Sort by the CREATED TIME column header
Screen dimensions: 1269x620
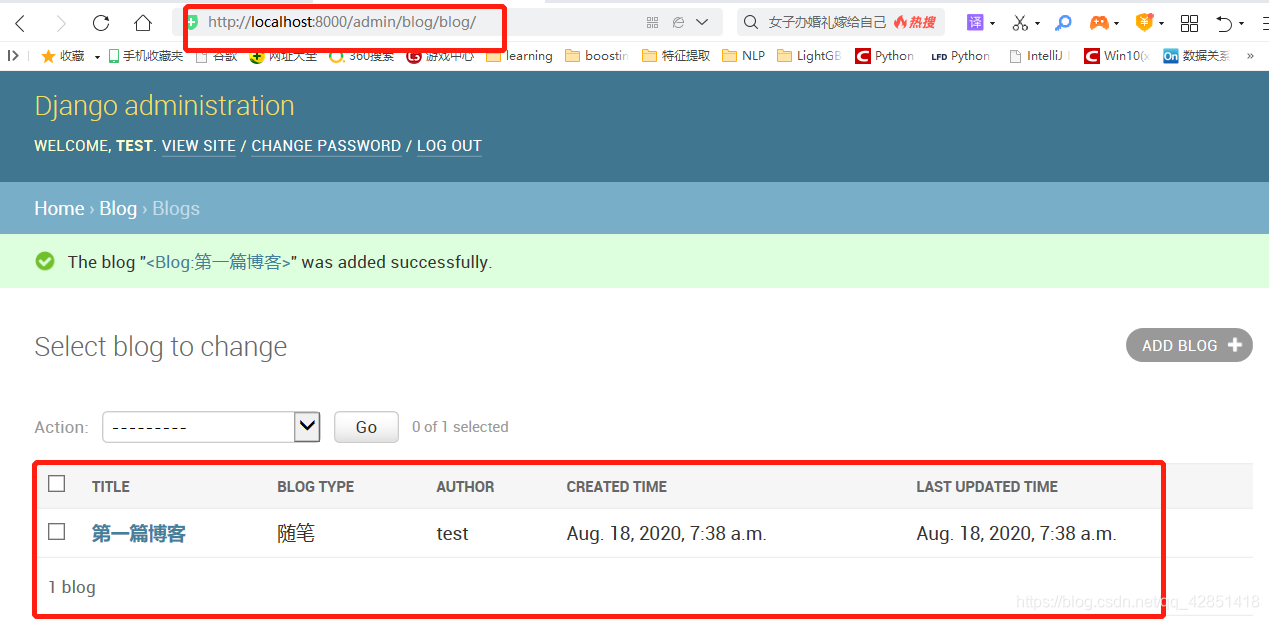click(x=617, y=487)
